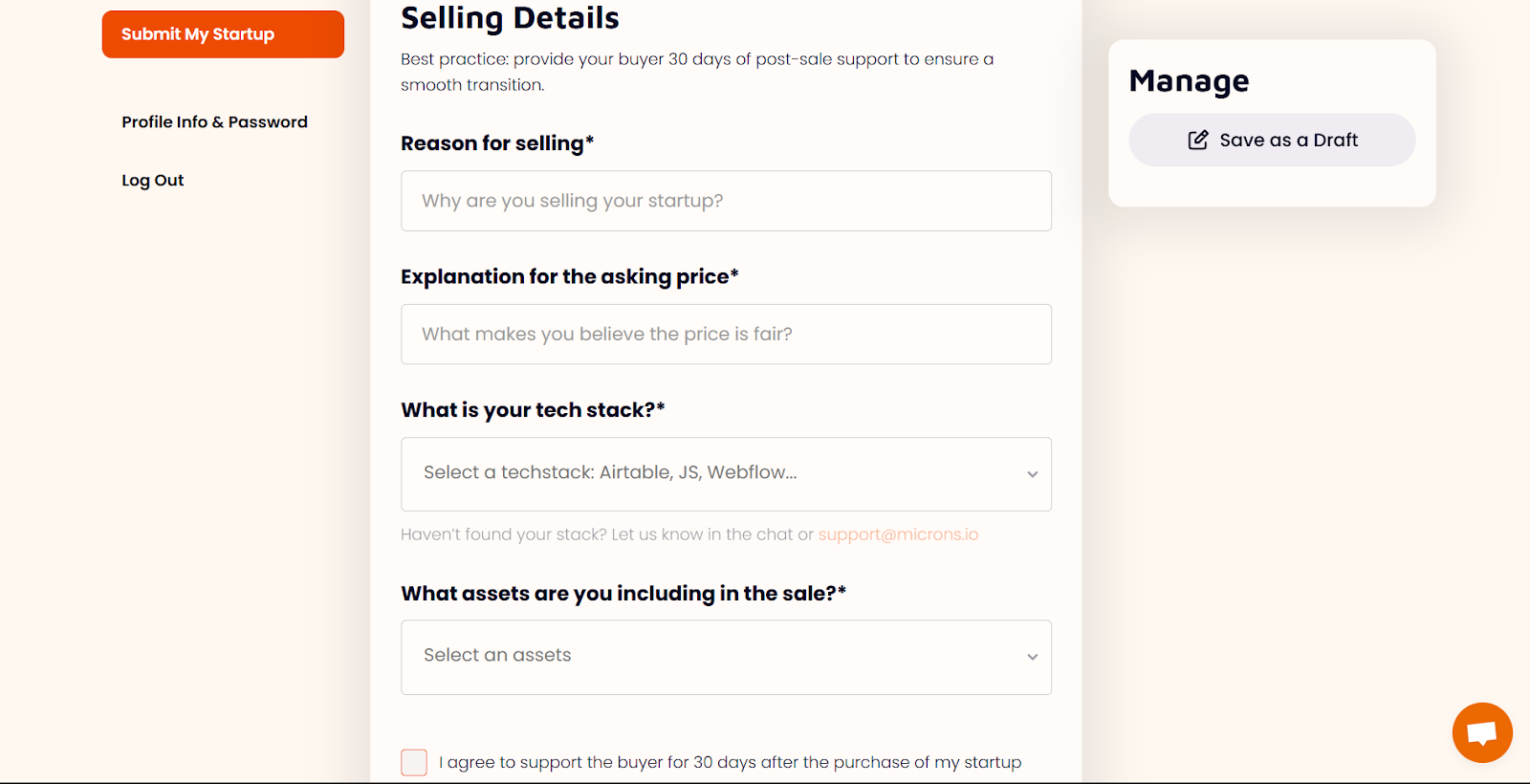Open the chat support bubble icon

coord(1481,732)
